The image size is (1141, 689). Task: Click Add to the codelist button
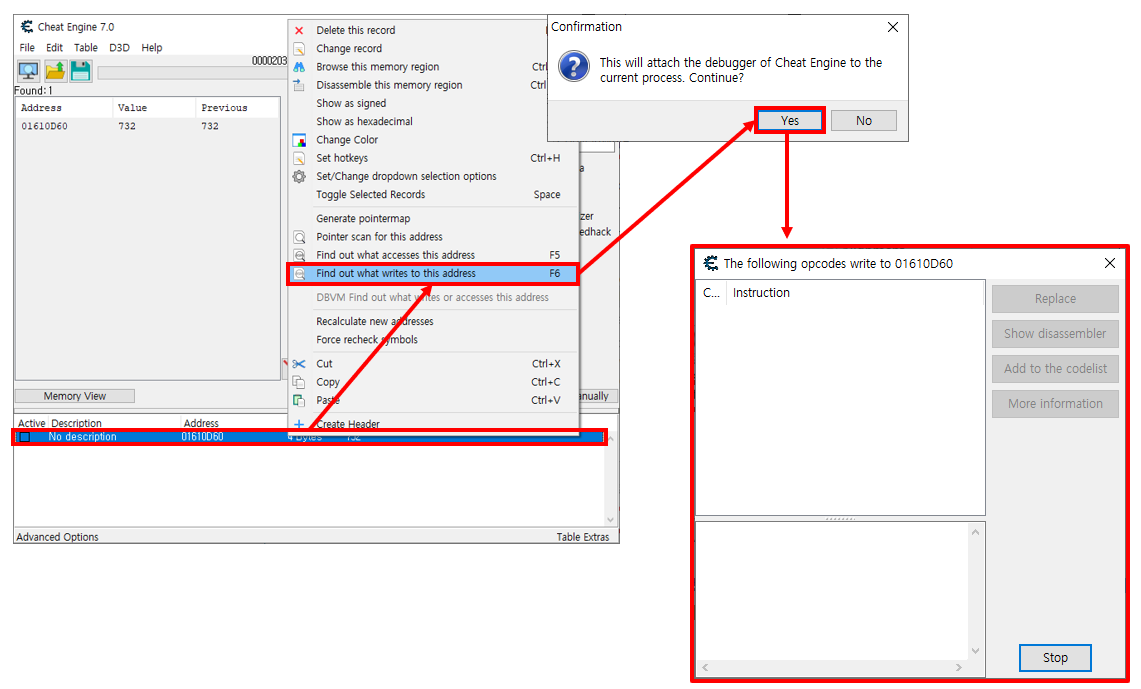(x=1055, y=368)
